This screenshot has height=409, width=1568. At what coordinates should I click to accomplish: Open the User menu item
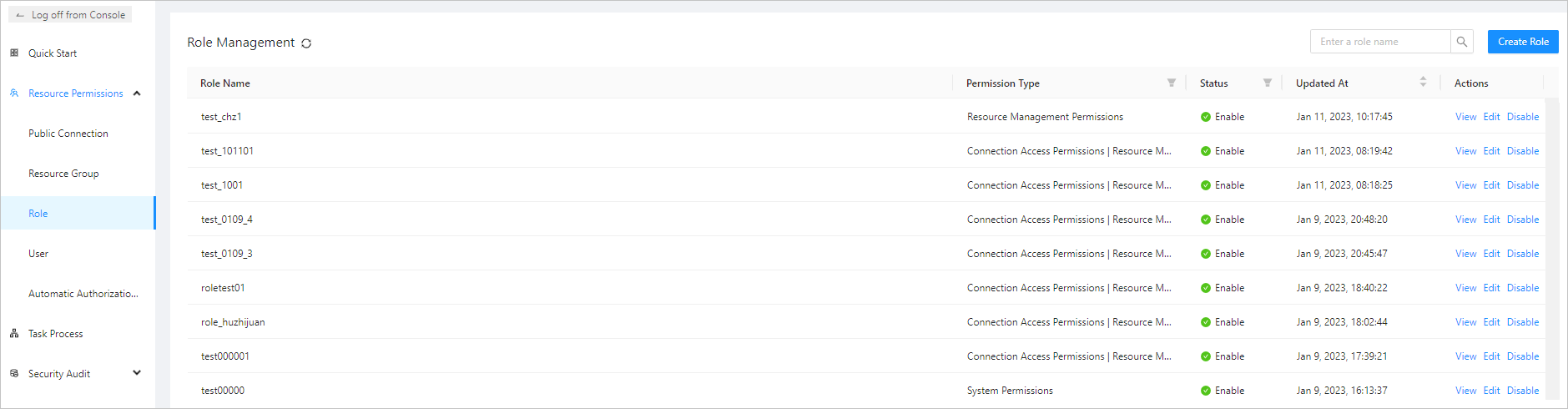click(x=38, y=254)
